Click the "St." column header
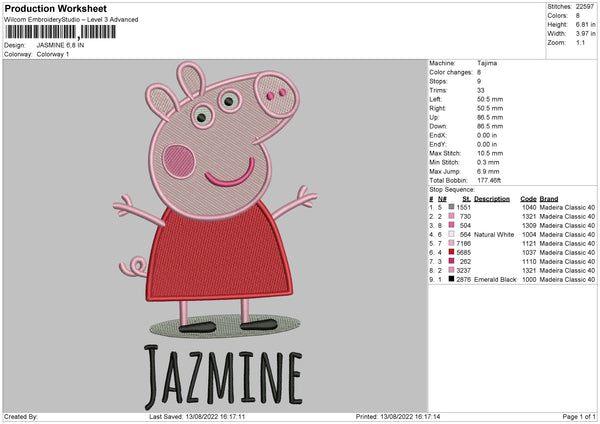600x424 pixels. 466,199
